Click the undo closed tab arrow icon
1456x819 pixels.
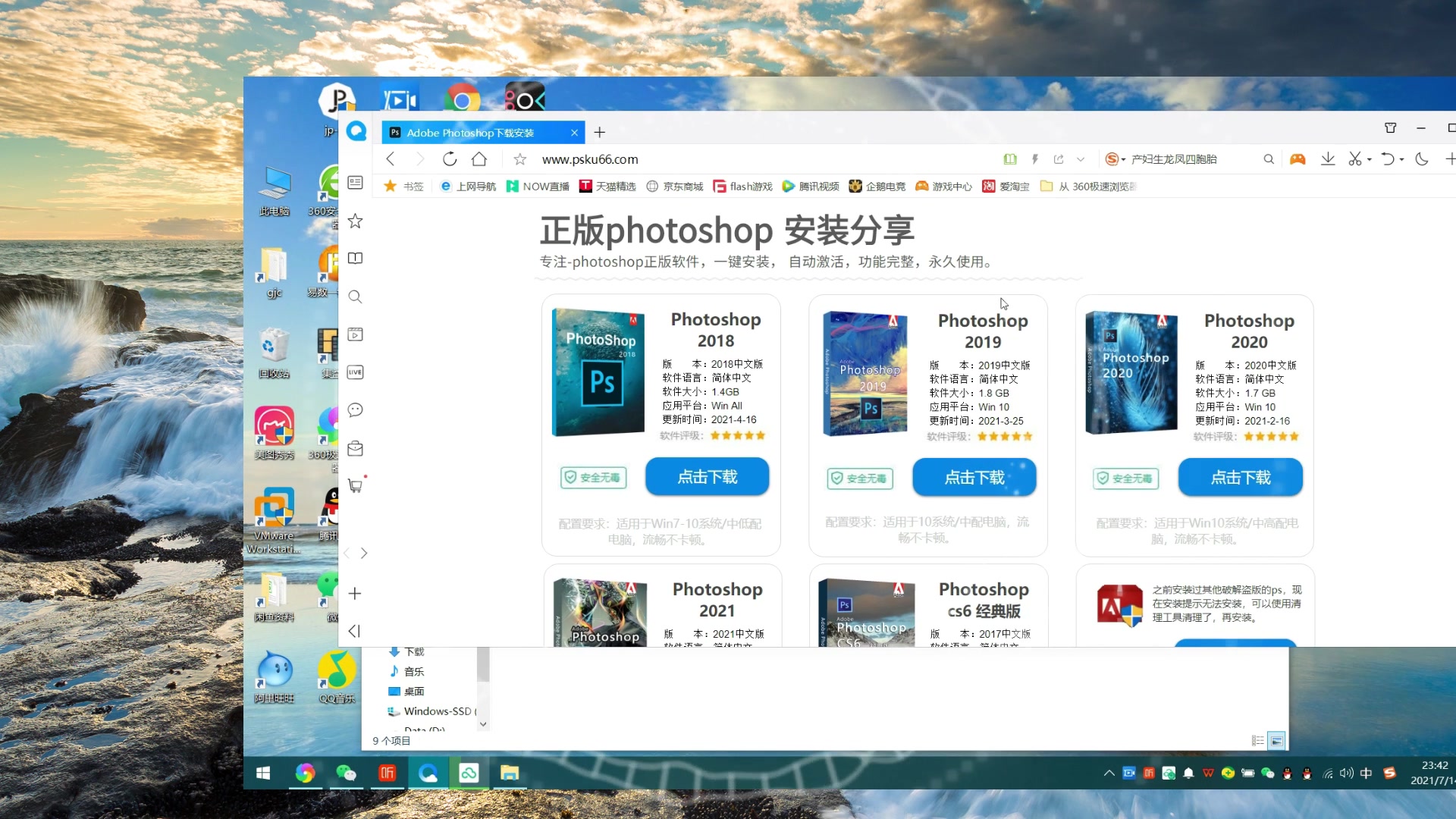(1388, 159)
